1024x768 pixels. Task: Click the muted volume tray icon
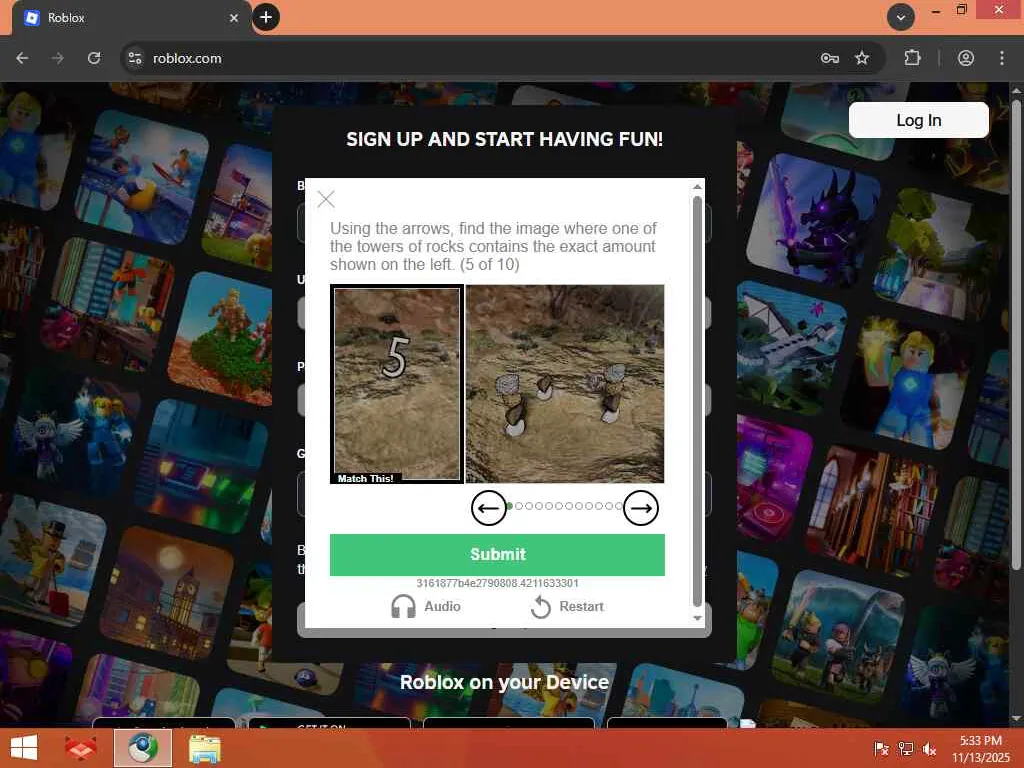[929, 748]
